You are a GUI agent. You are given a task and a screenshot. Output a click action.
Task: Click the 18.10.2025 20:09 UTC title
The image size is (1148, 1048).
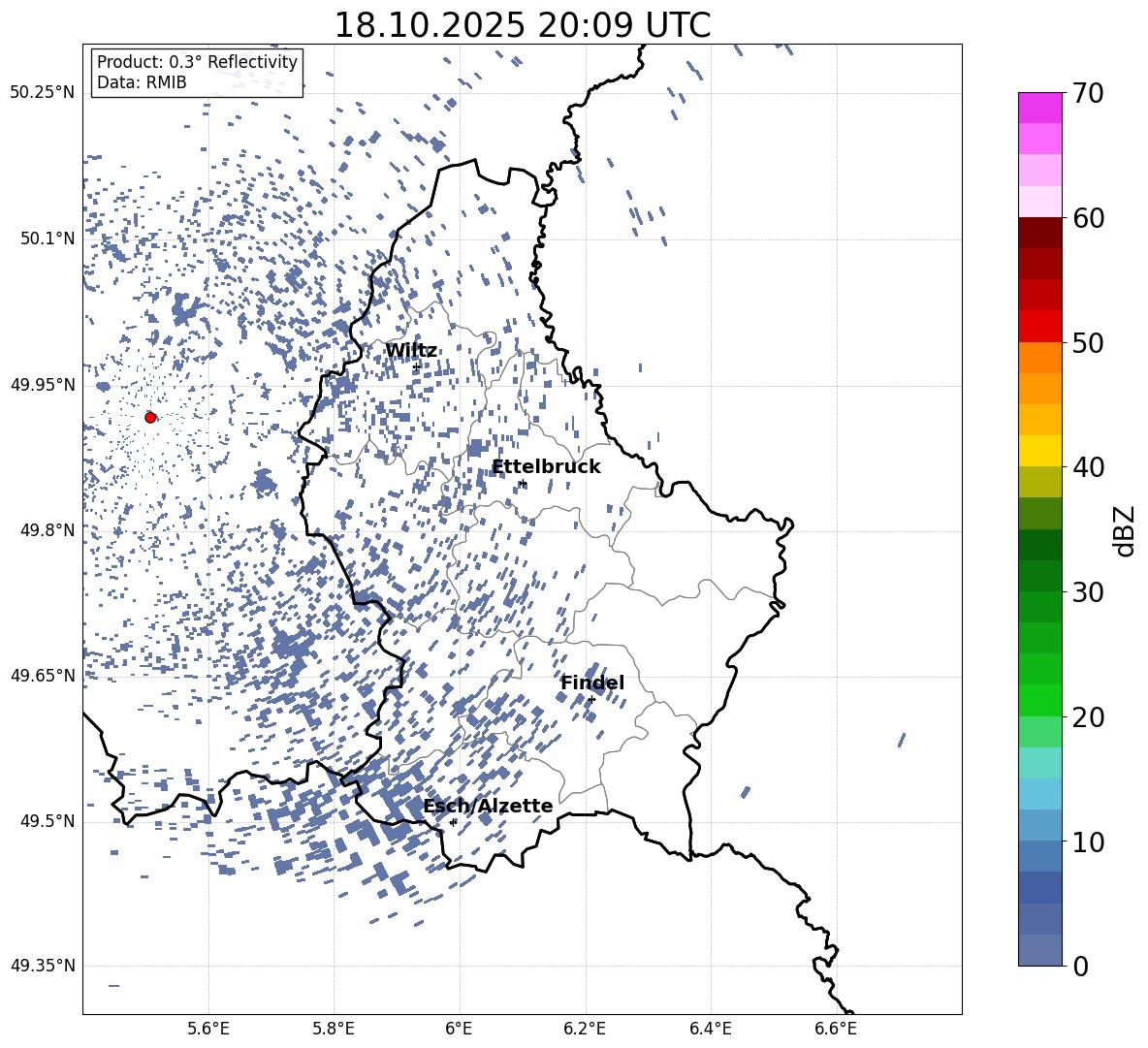click(x=522, y=25)
